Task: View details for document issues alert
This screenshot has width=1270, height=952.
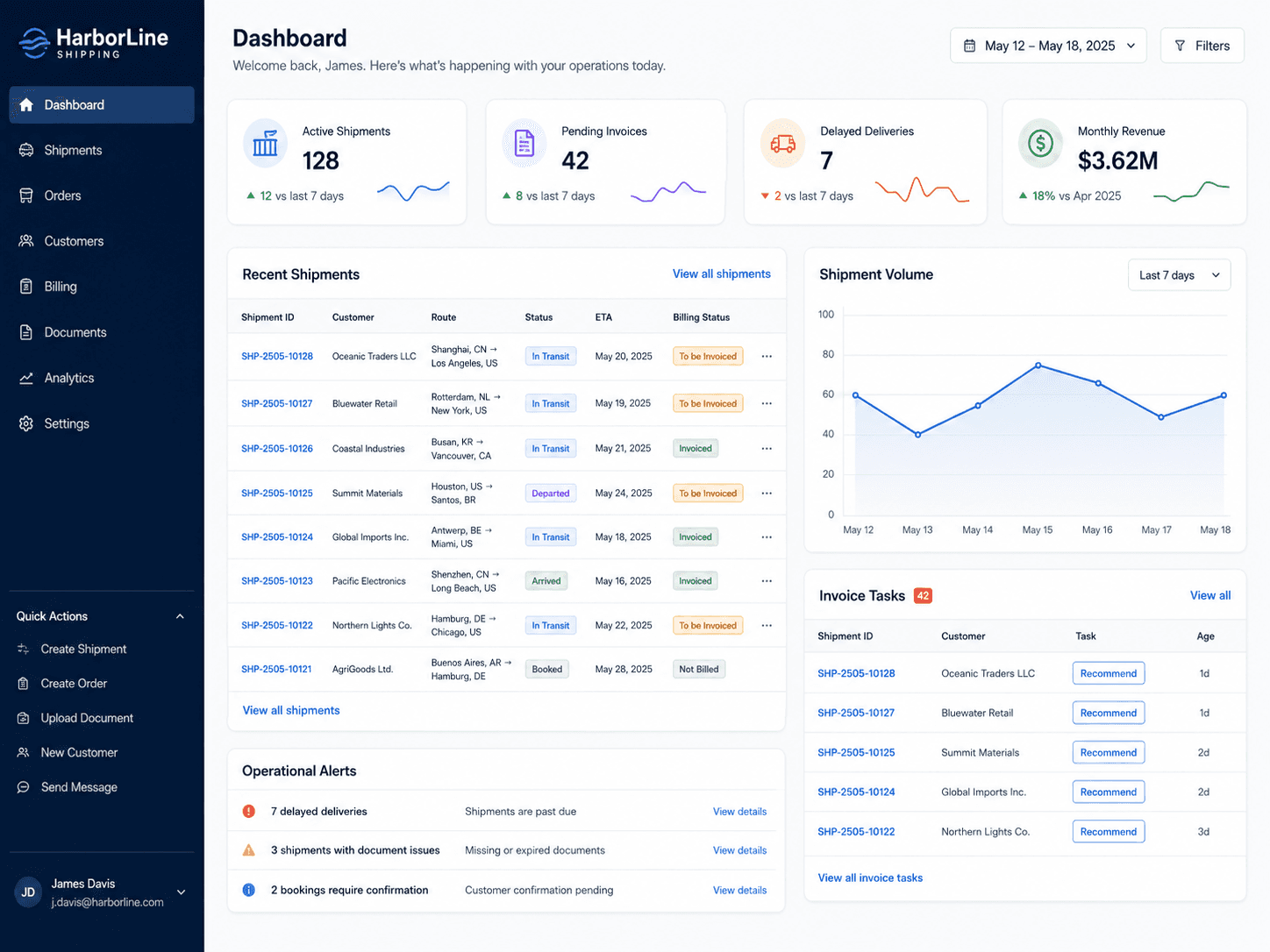Action: 739,850
